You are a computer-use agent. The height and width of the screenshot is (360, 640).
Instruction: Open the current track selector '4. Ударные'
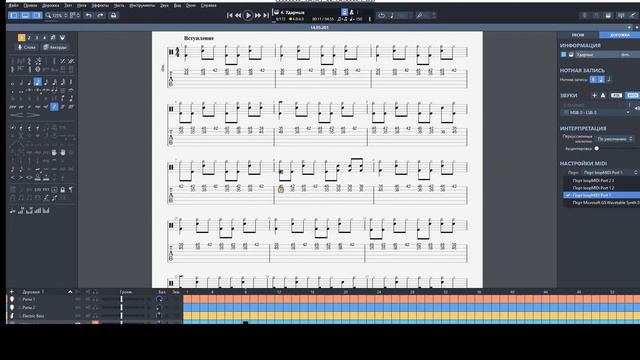(292, 12)
